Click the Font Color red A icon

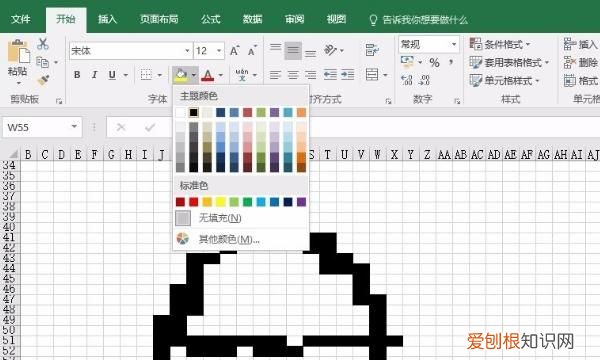coord(207,75)
